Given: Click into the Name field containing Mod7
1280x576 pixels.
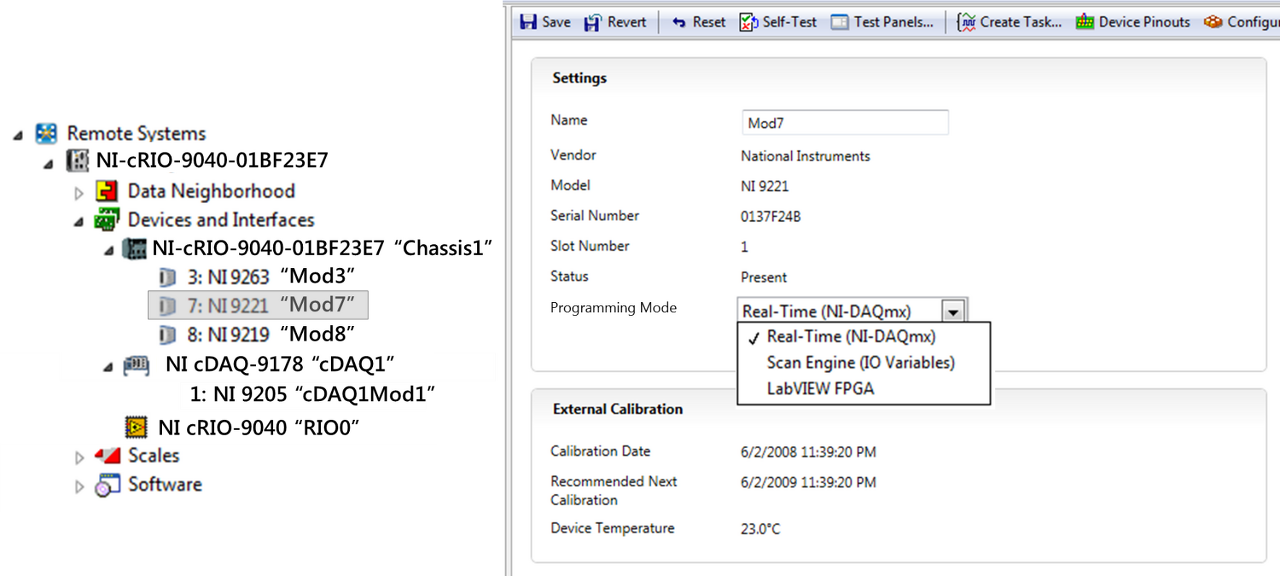Looking at the screenshot, I should (844, 123).
